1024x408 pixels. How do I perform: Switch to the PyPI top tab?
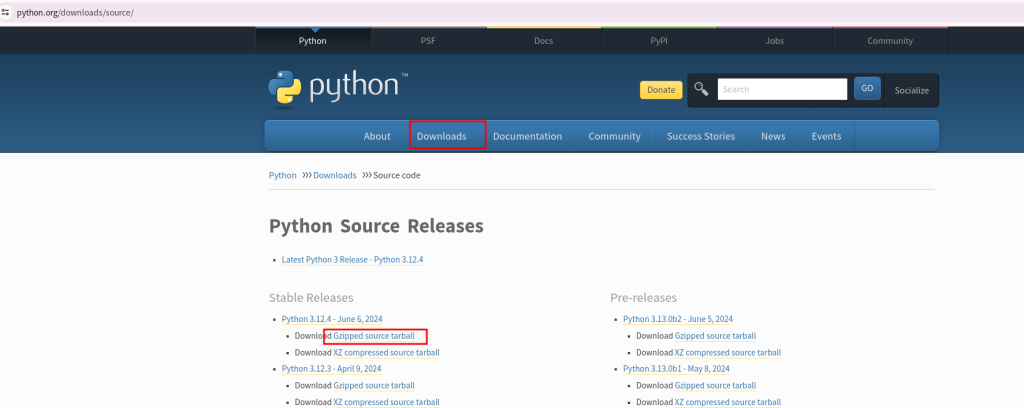659,41
